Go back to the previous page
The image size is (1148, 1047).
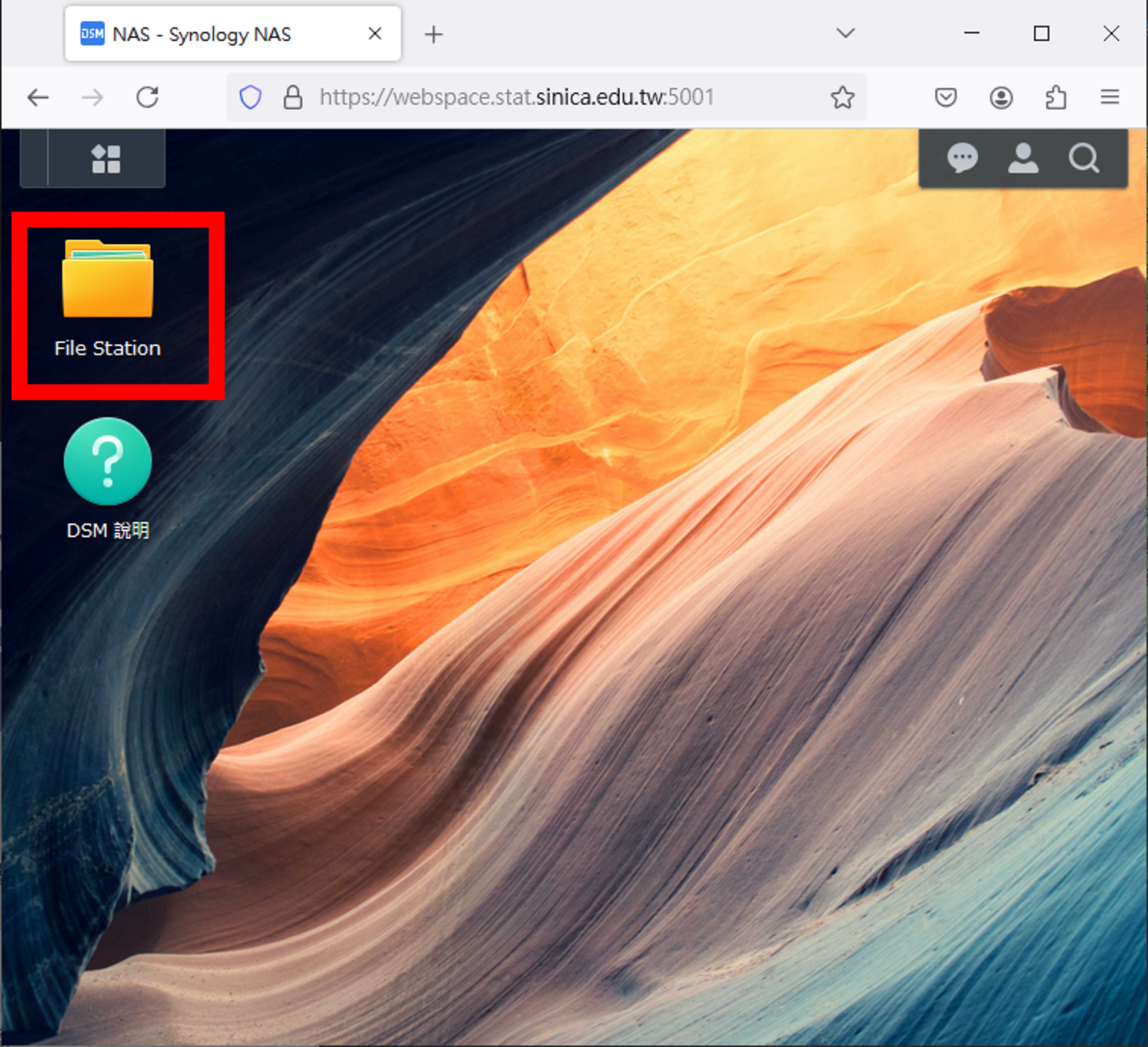tap(38, 97)
